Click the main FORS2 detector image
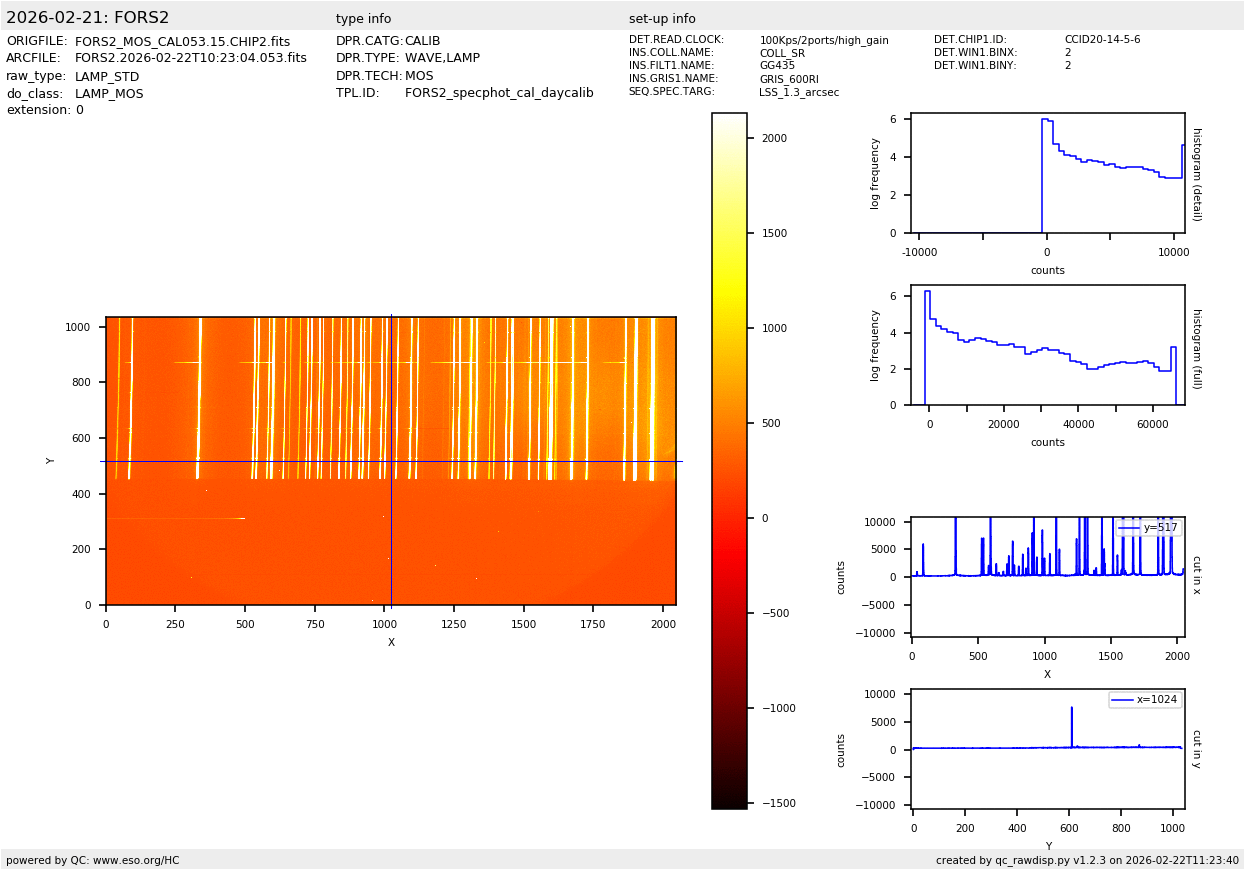 tap(390, 461)
